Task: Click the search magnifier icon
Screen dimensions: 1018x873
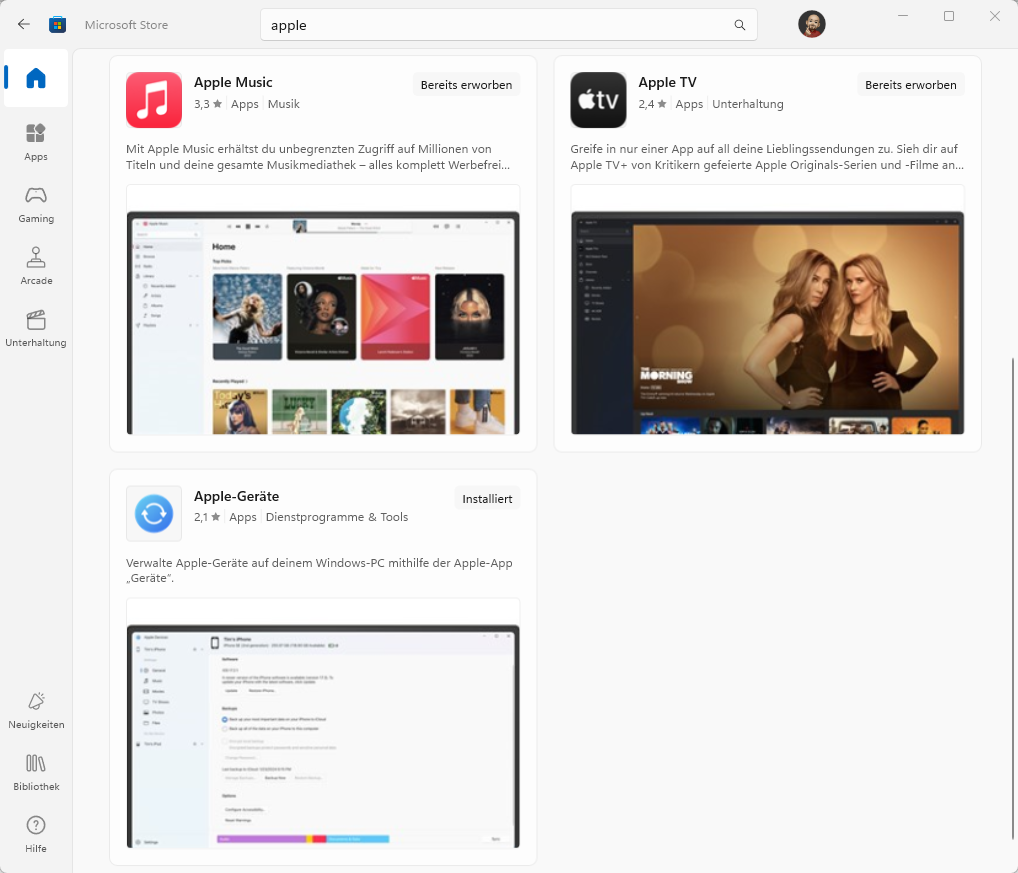Action: coord(739,25)
